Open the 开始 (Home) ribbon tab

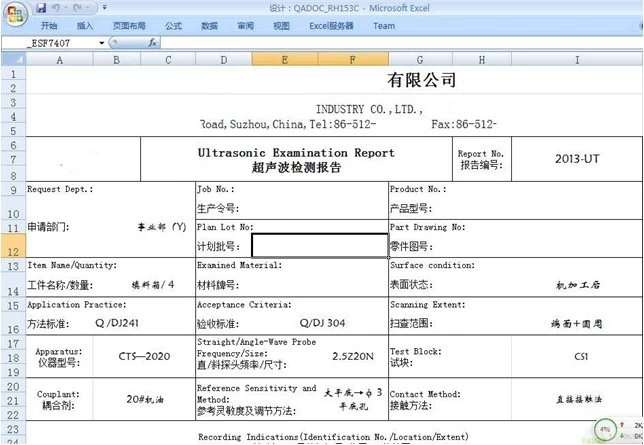48,26
